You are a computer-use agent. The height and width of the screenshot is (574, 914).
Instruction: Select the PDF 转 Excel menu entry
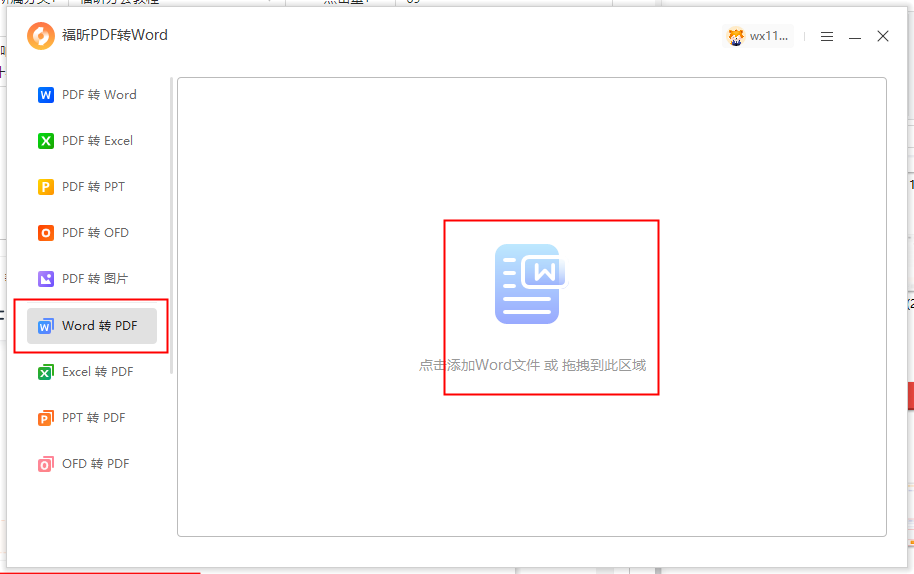[x=92, y=141]
